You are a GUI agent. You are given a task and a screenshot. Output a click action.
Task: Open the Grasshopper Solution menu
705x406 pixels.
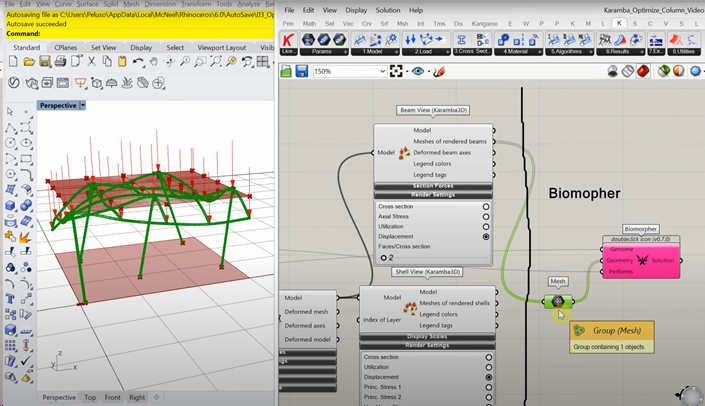click(x=388, y=10)
